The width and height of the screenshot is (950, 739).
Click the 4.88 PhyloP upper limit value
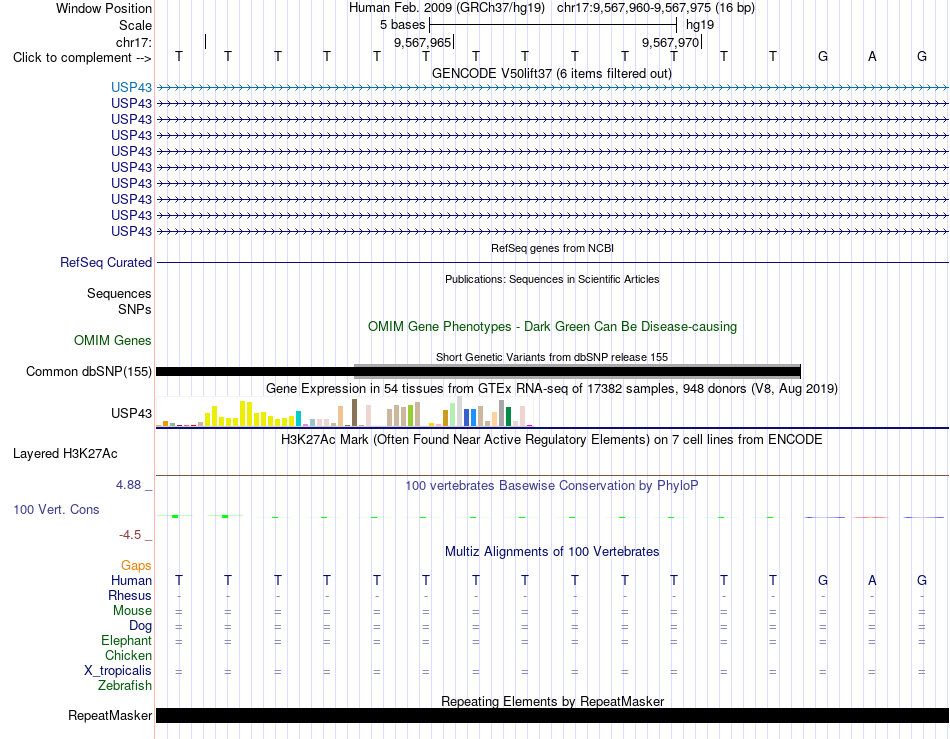point(128,485)
